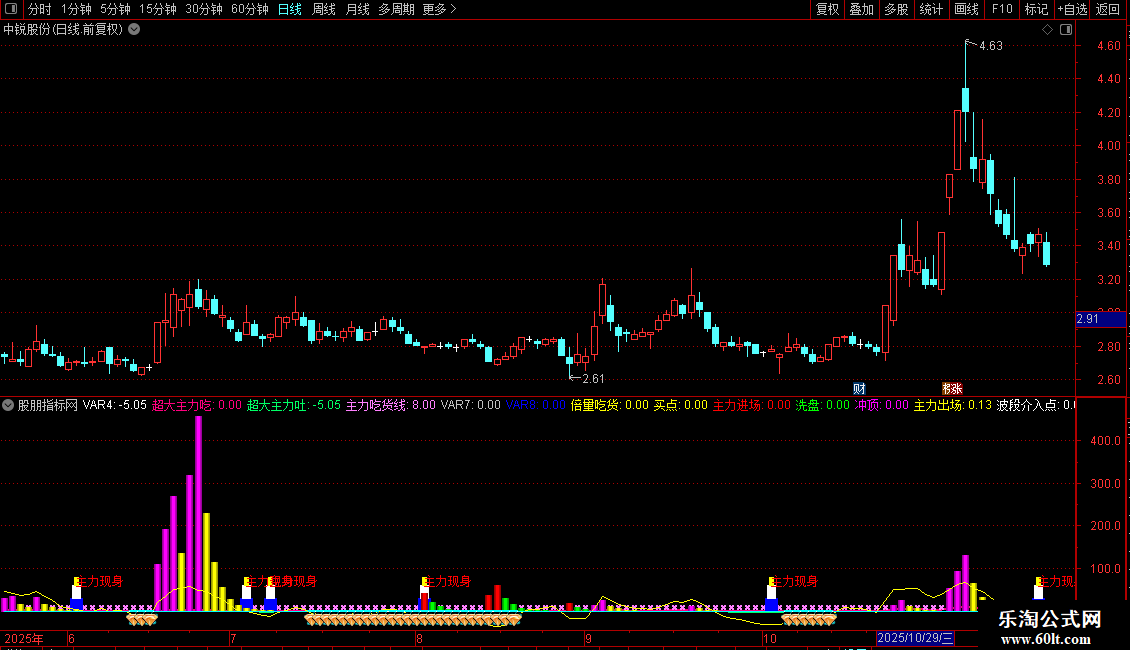The height and width of the screenshot is (650, 1130).
Task: Click the 2.61 low price annotation
Action: point(593,378)
